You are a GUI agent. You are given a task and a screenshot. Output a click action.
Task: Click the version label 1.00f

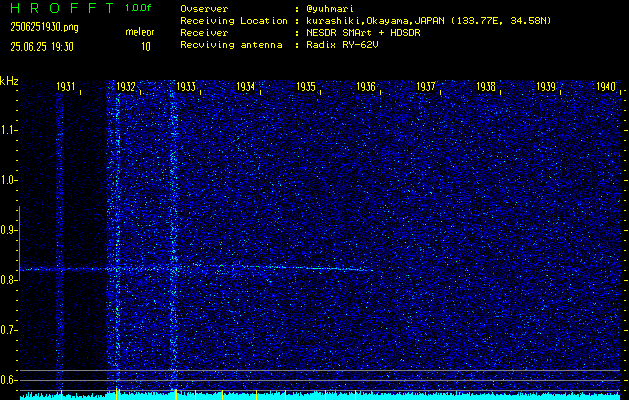[138, 8]
